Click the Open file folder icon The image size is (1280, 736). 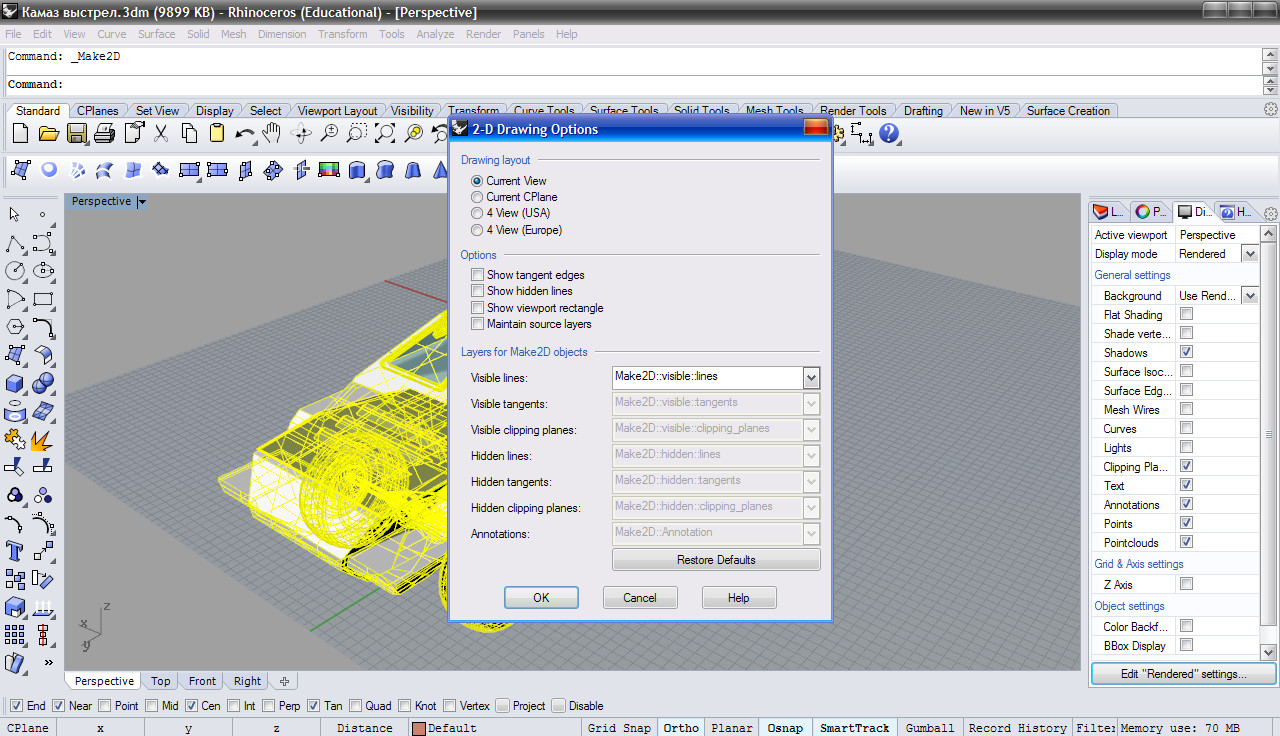coord(48,134)
